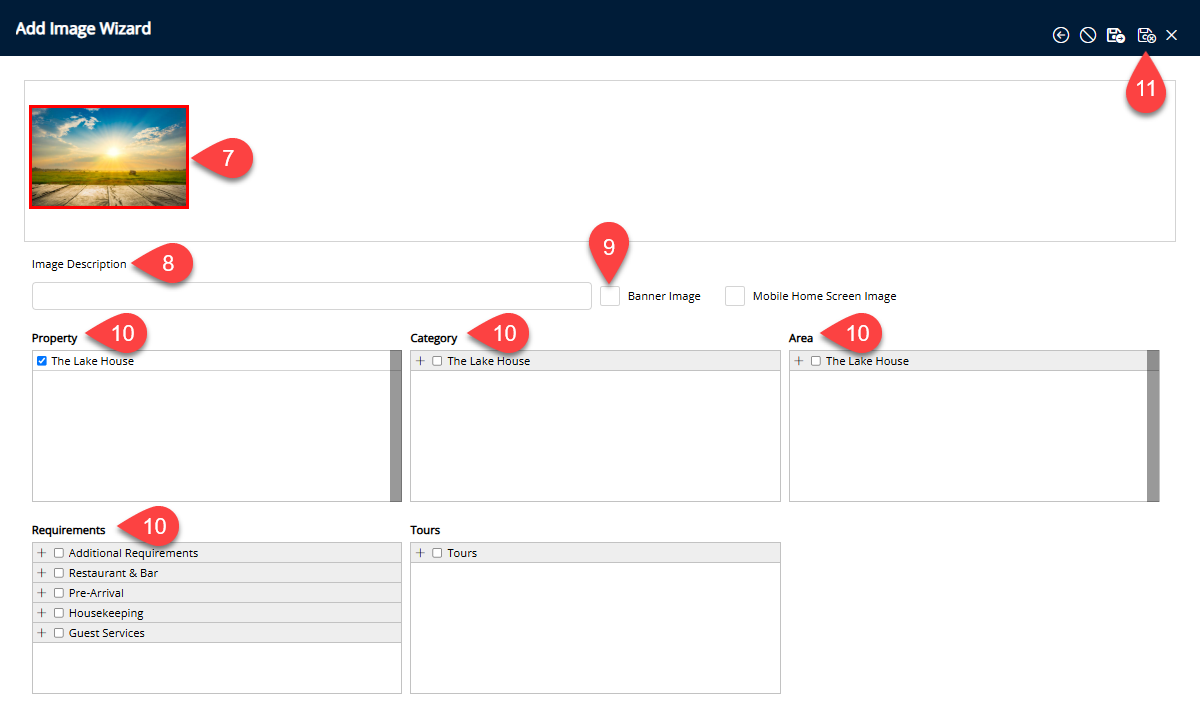
Task: Tick the Restaurant & Bar checkbox
Action: point(59,573)
